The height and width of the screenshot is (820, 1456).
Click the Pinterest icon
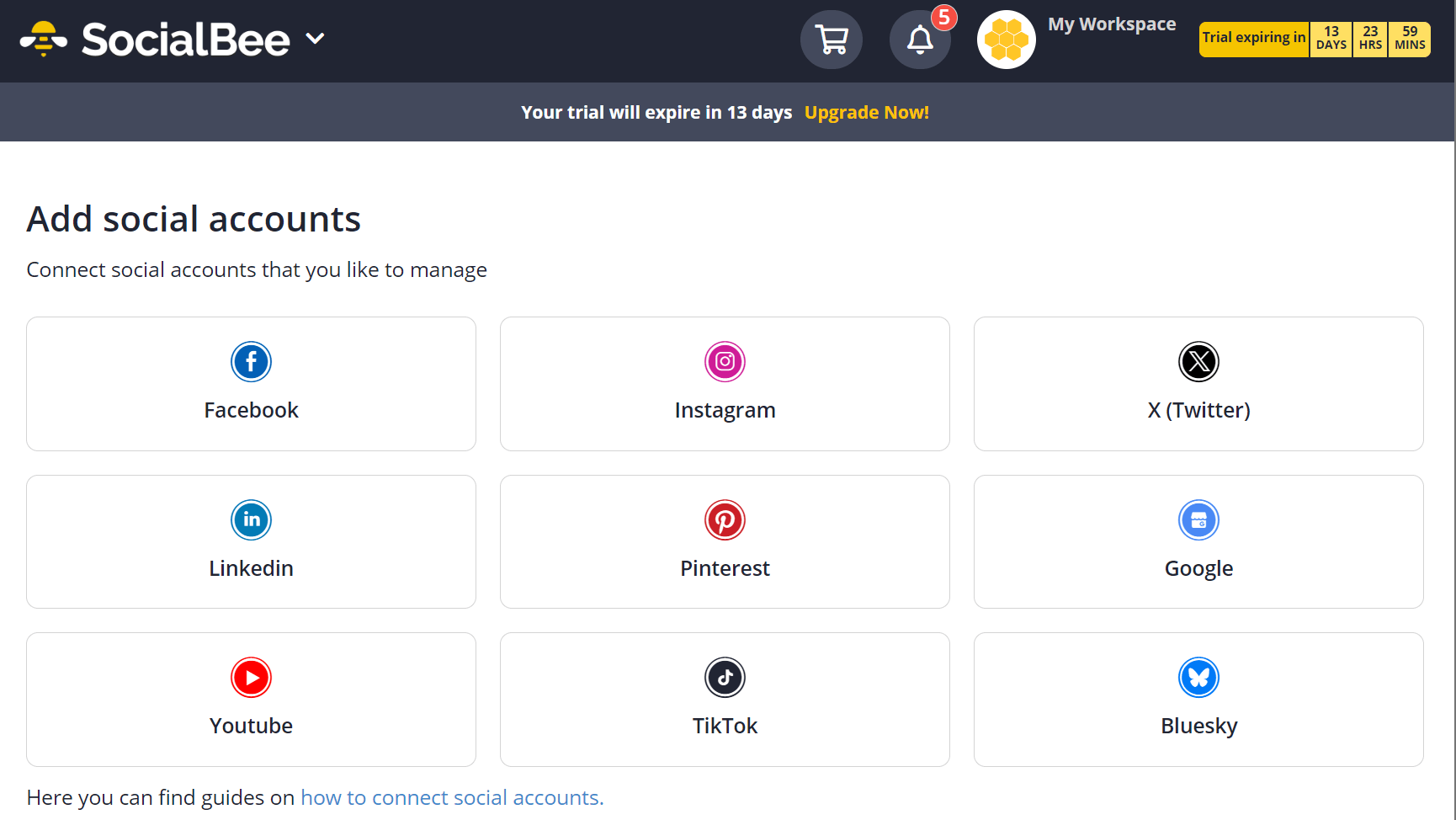[725, 520]
